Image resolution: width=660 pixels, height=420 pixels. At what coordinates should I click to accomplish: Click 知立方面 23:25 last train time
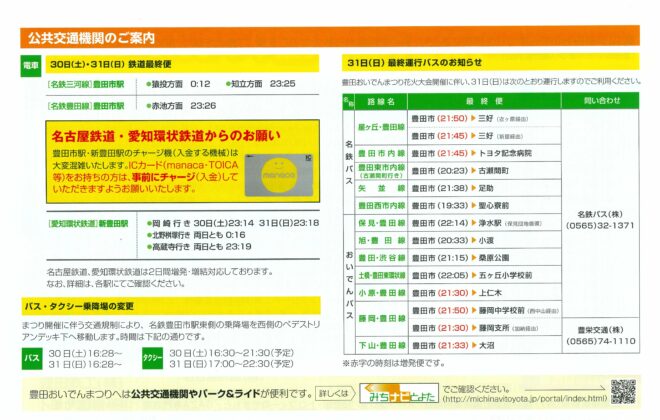(261, 84)
